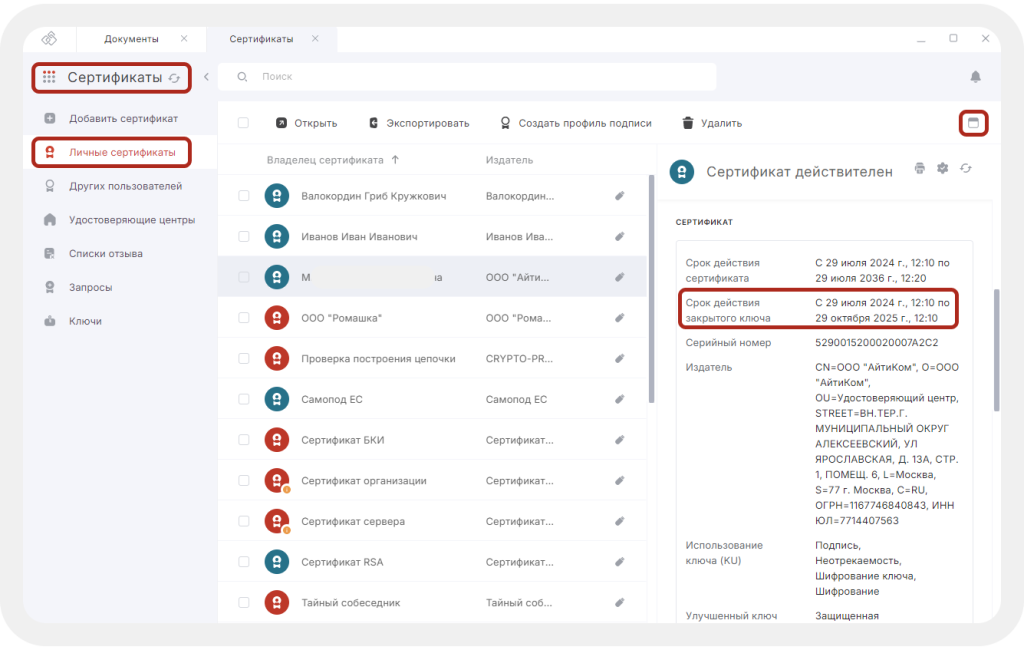Viewport: 1024px width, 650px height.
Task: Check the ООО "Ромашка" row
Action: 244,318
